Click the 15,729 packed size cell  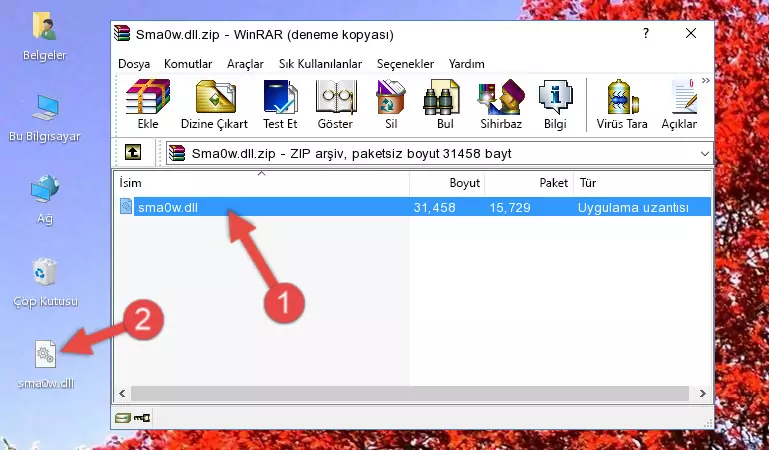tap(510, 207)
